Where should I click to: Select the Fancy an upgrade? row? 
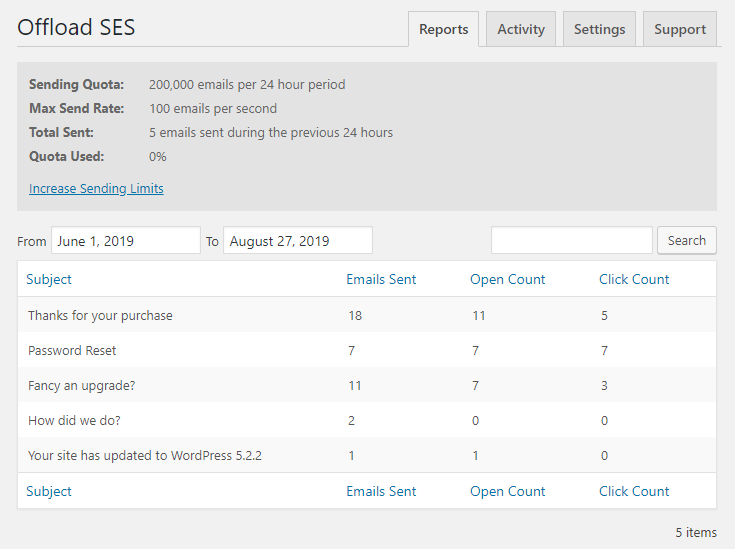coord(367,385)
